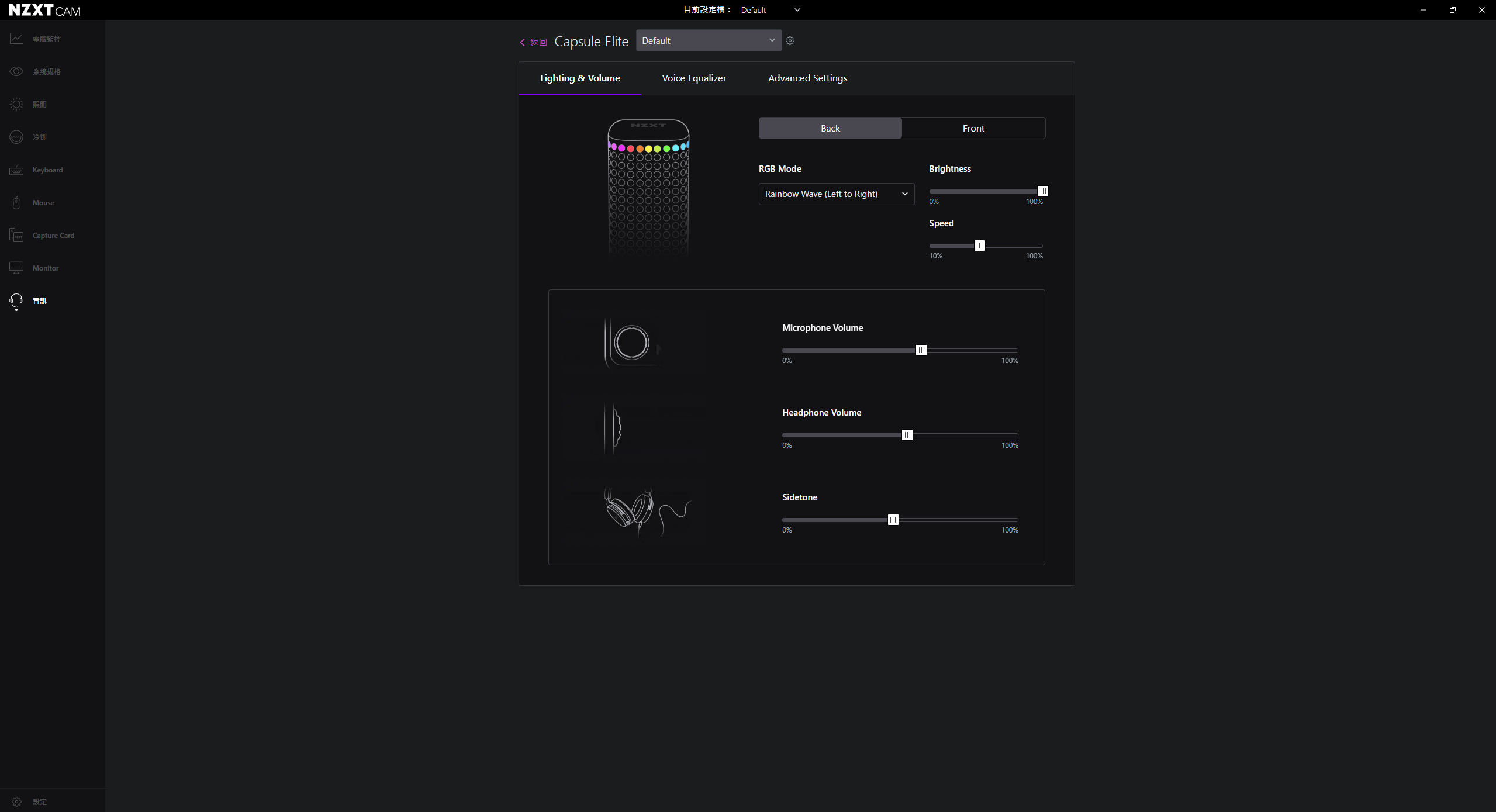Open the Monitor section icon
The image size is (1496, 812).
click(x=16, y=268)
